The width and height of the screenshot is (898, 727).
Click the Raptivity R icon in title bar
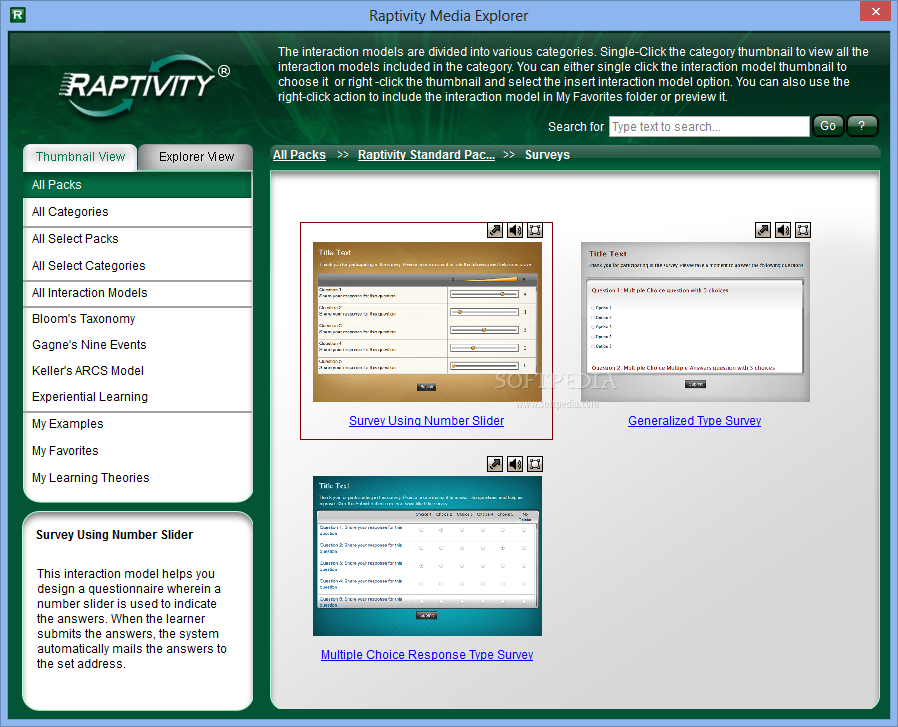coord(18,15)
